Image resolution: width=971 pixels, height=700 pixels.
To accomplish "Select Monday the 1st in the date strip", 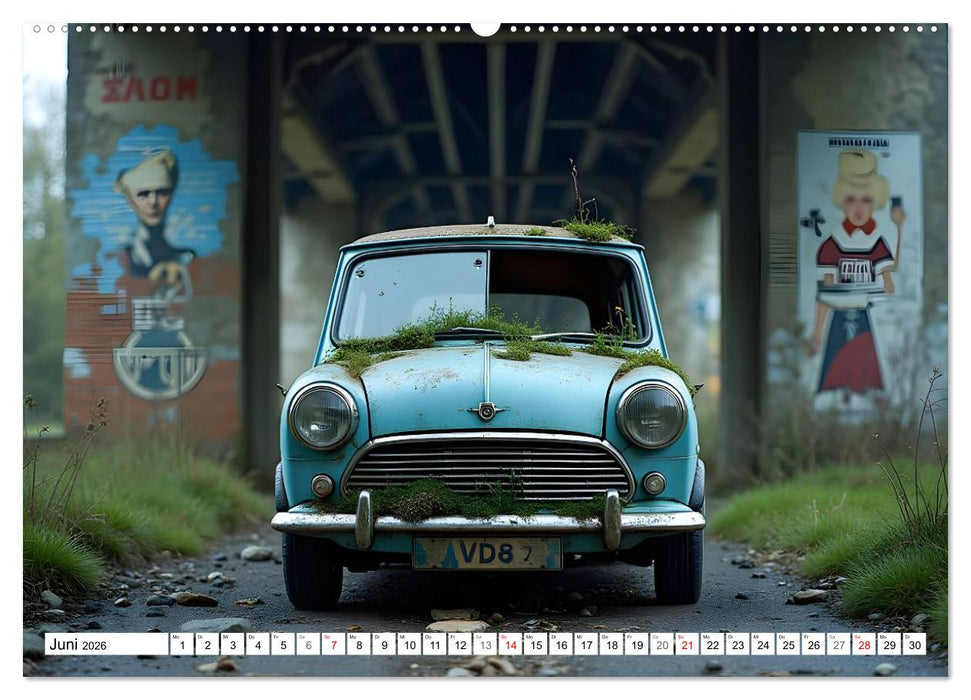I will coord(181,648).
